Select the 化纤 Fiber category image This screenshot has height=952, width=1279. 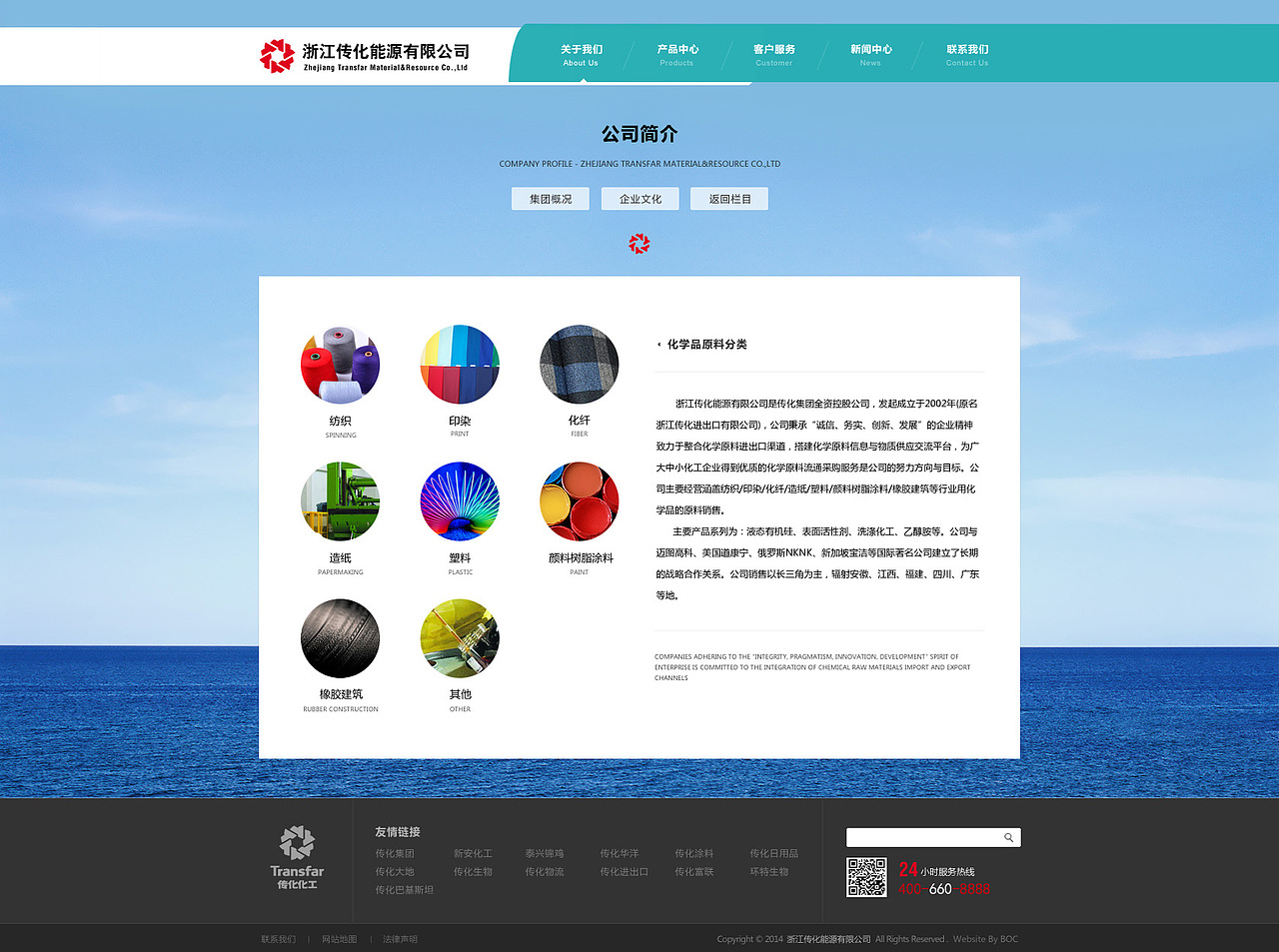click(580, 365)
